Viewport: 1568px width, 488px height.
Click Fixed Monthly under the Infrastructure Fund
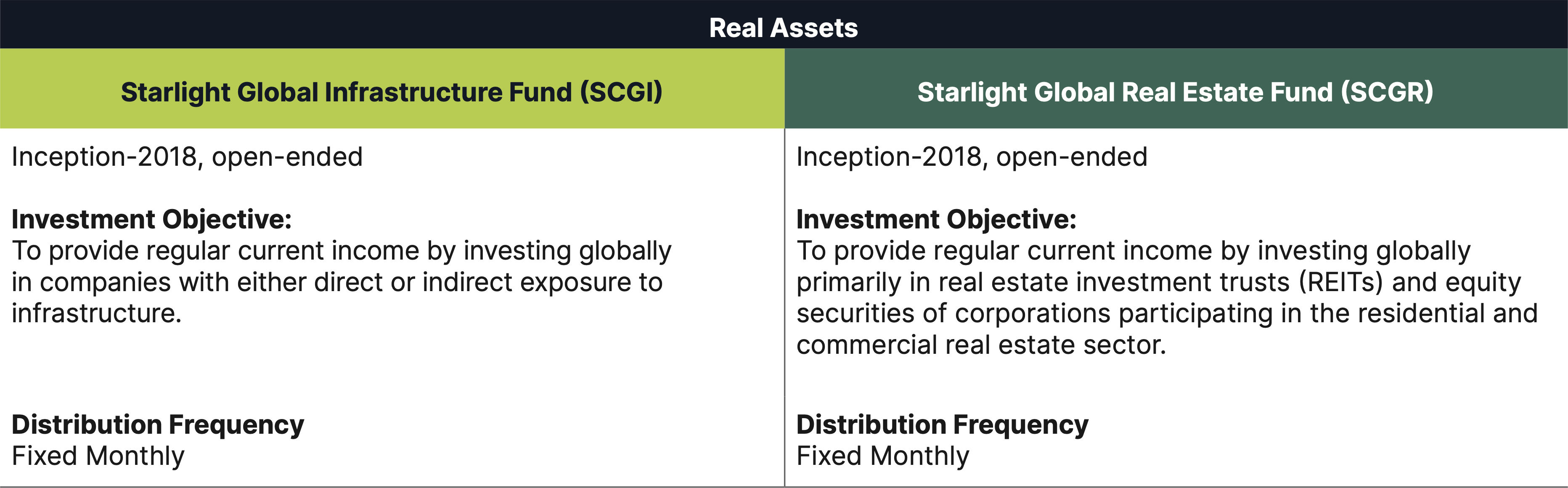(98, 456)
